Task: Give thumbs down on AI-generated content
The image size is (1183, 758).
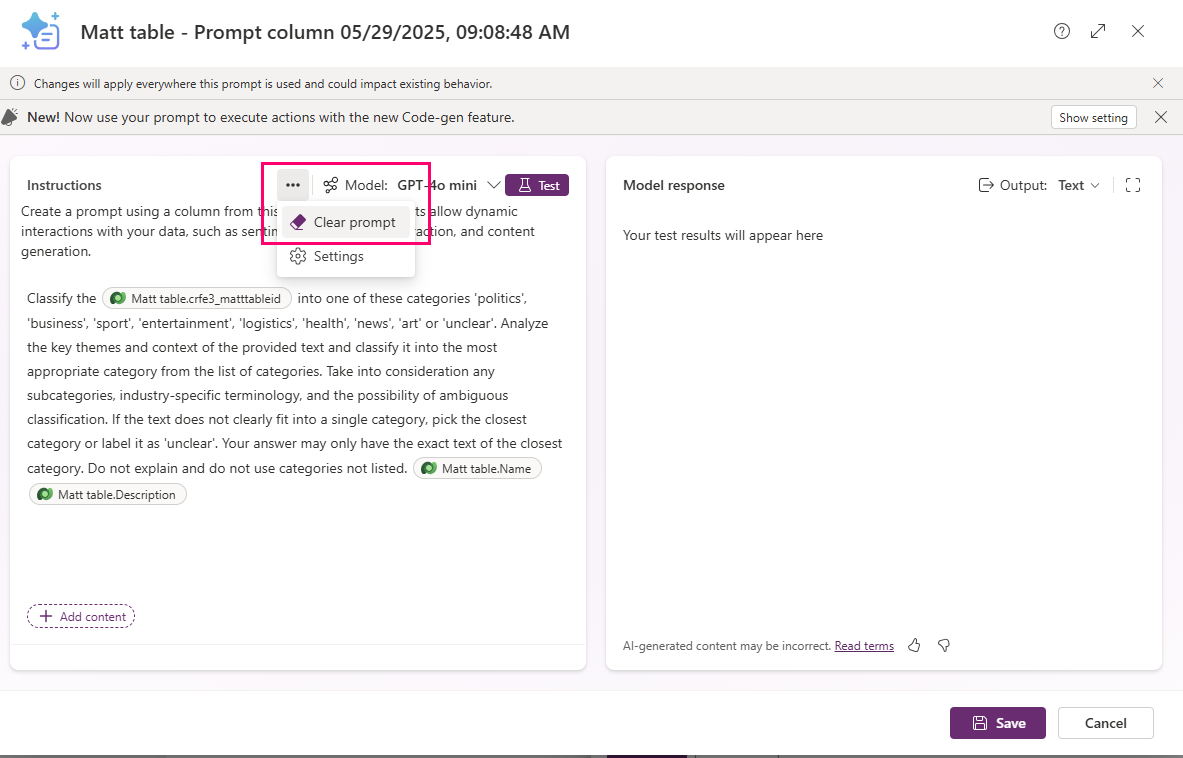Action: tap(943, 645)
